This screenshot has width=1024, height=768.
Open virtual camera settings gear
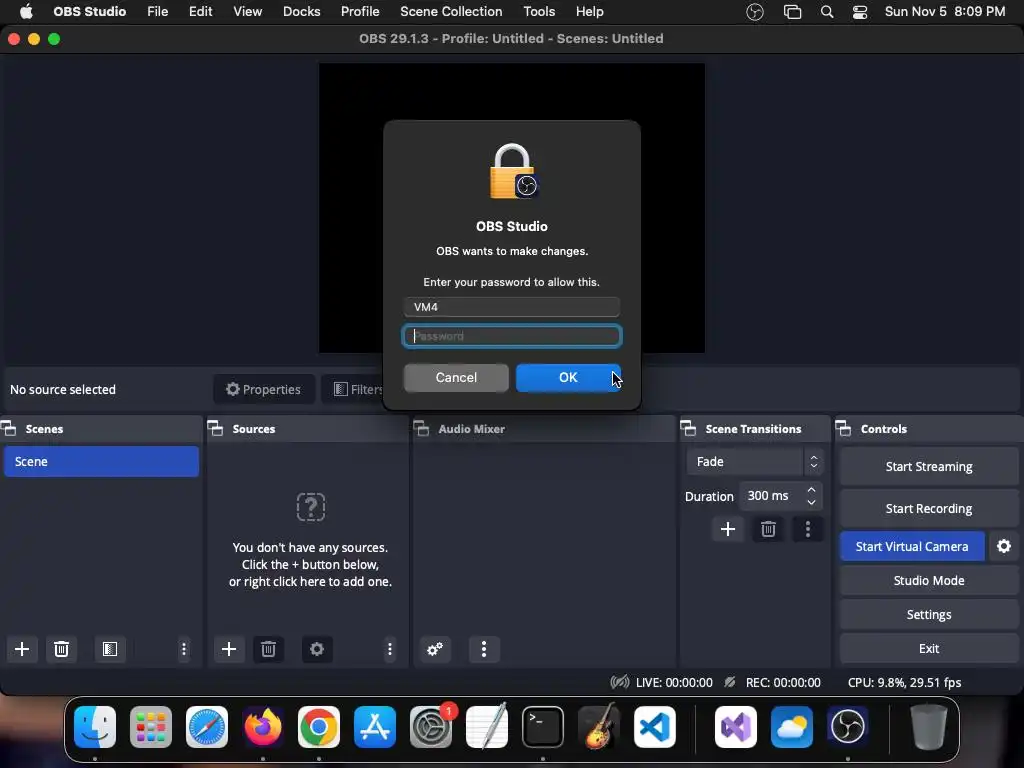coord(1004,546)
